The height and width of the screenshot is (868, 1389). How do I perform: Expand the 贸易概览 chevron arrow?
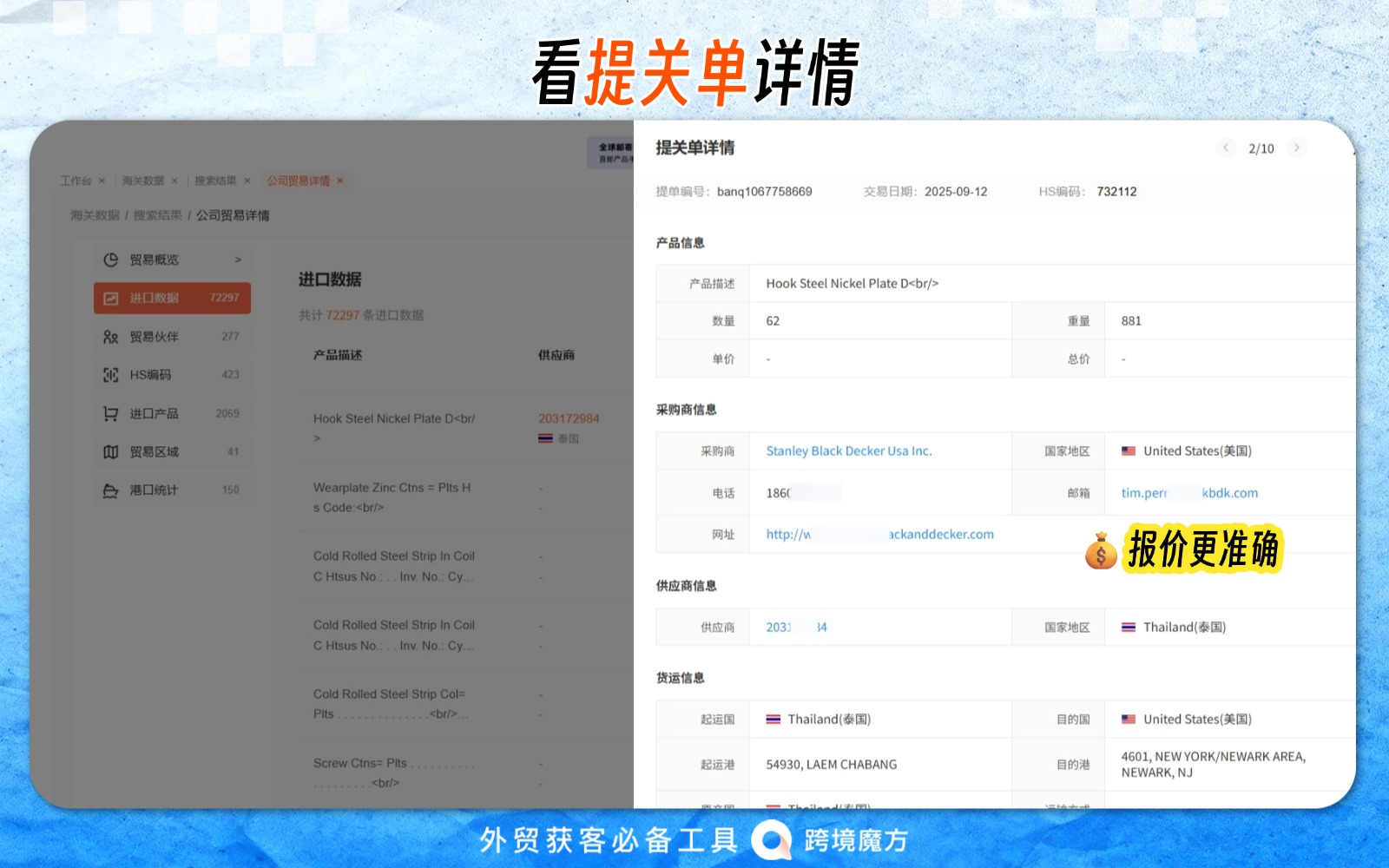pos(238,260)
